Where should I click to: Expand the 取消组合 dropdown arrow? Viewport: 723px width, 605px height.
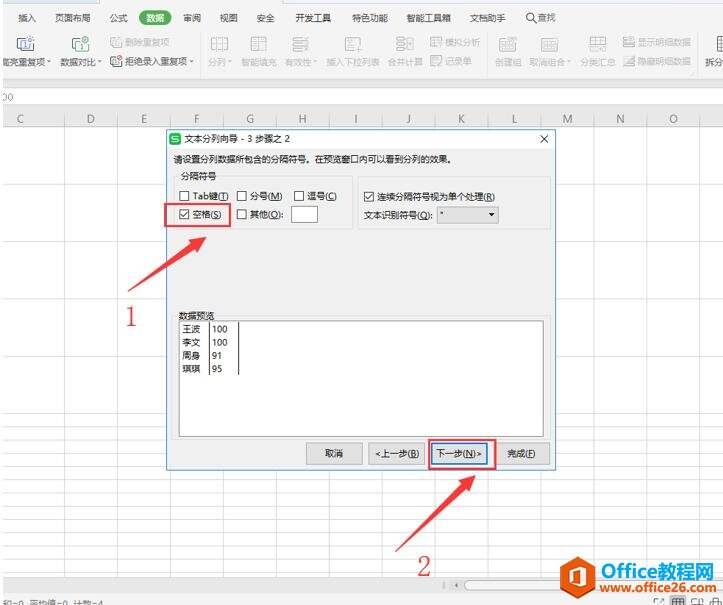tap(569, 62)
